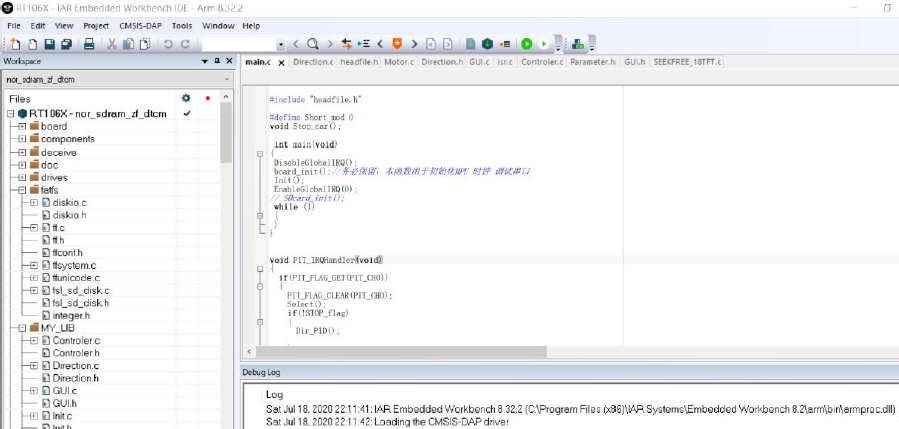The width and height of the screenshot is (899, 429).
Task: Click the Cut scissors icon
Action: [x=112, y=44]
